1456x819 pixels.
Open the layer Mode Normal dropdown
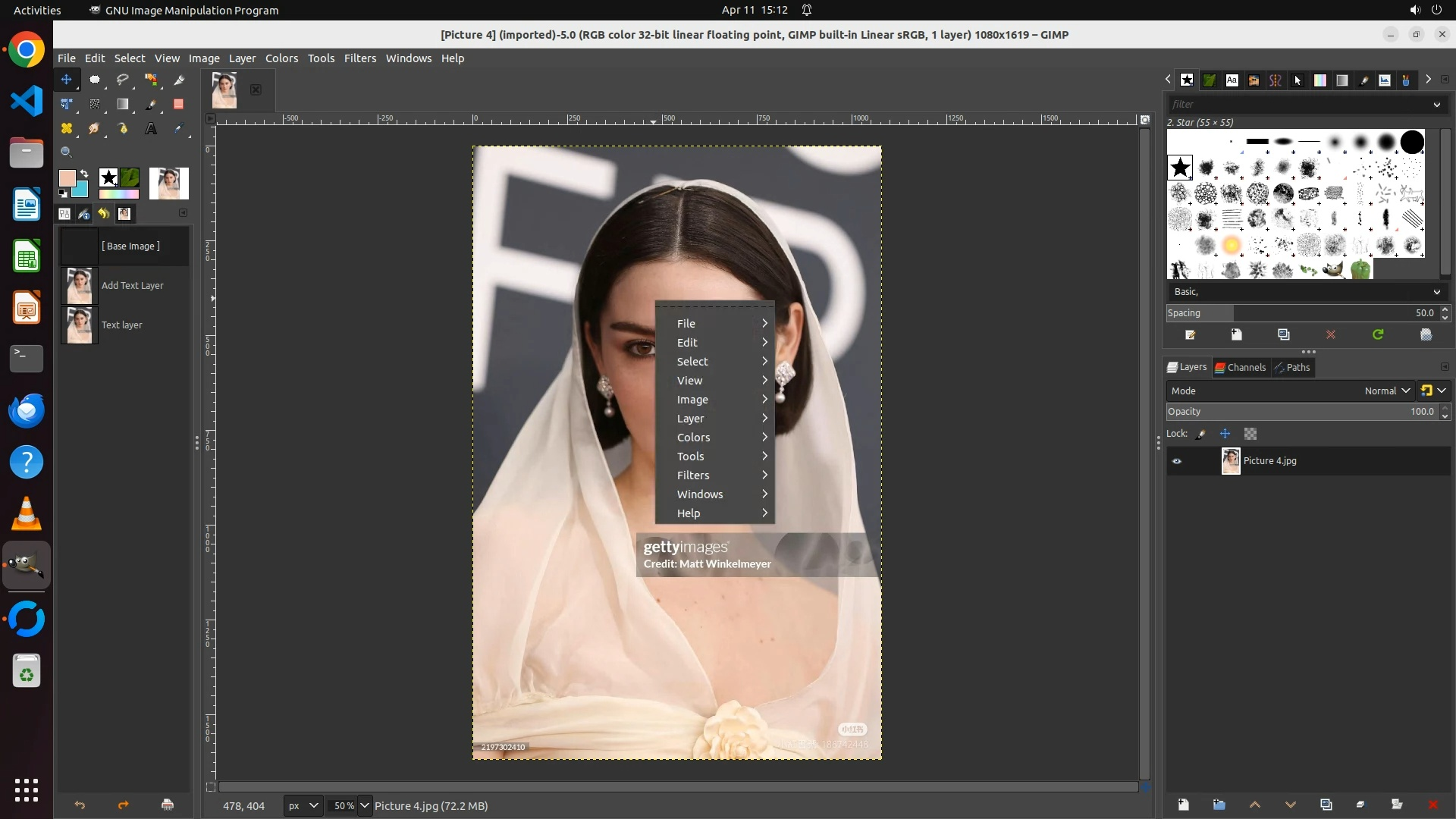click(x=1387, y=391)
